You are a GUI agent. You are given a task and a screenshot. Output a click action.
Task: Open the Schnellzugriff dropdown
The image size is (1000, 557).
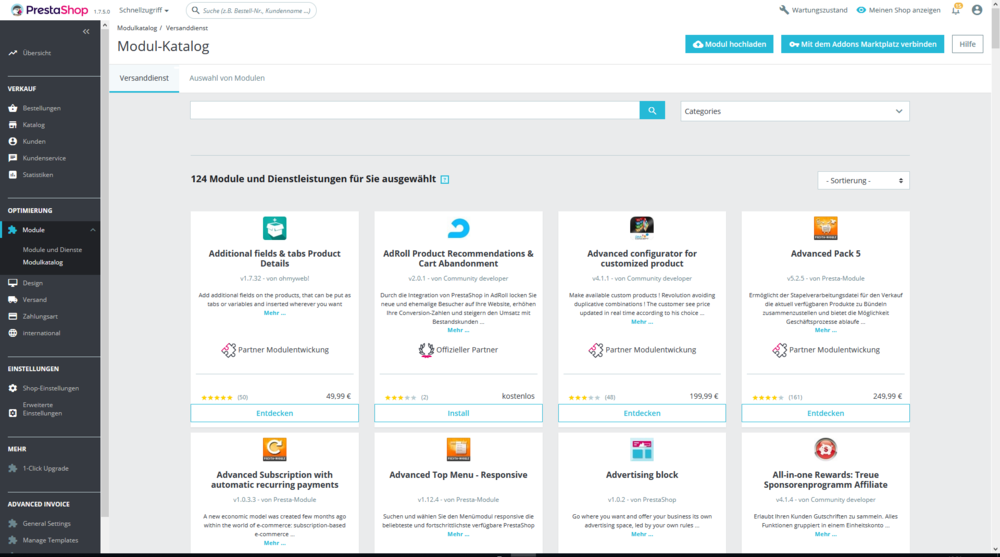143,10
